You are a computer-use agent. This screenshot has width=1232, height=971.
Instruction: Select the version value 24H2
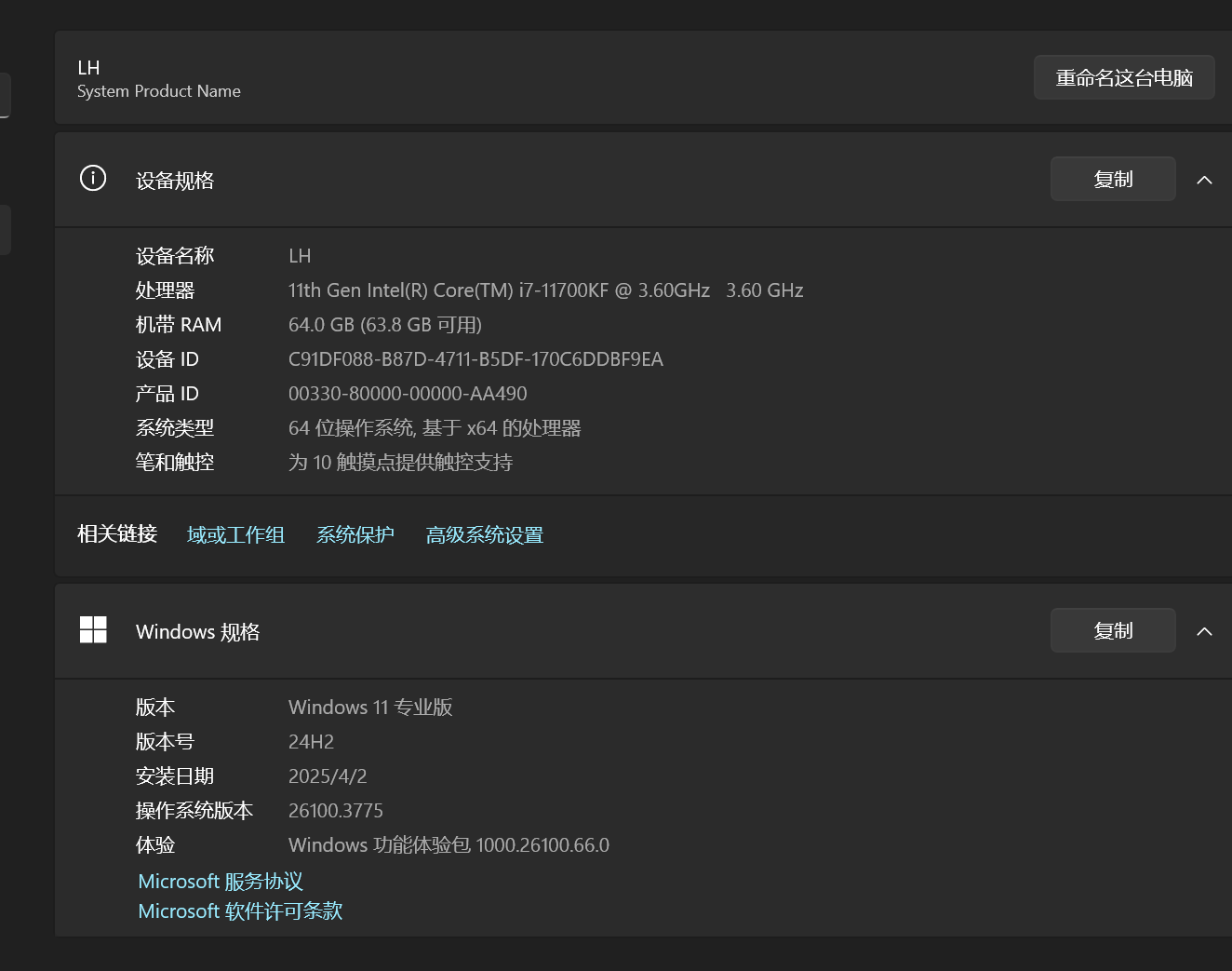[311, 742]
